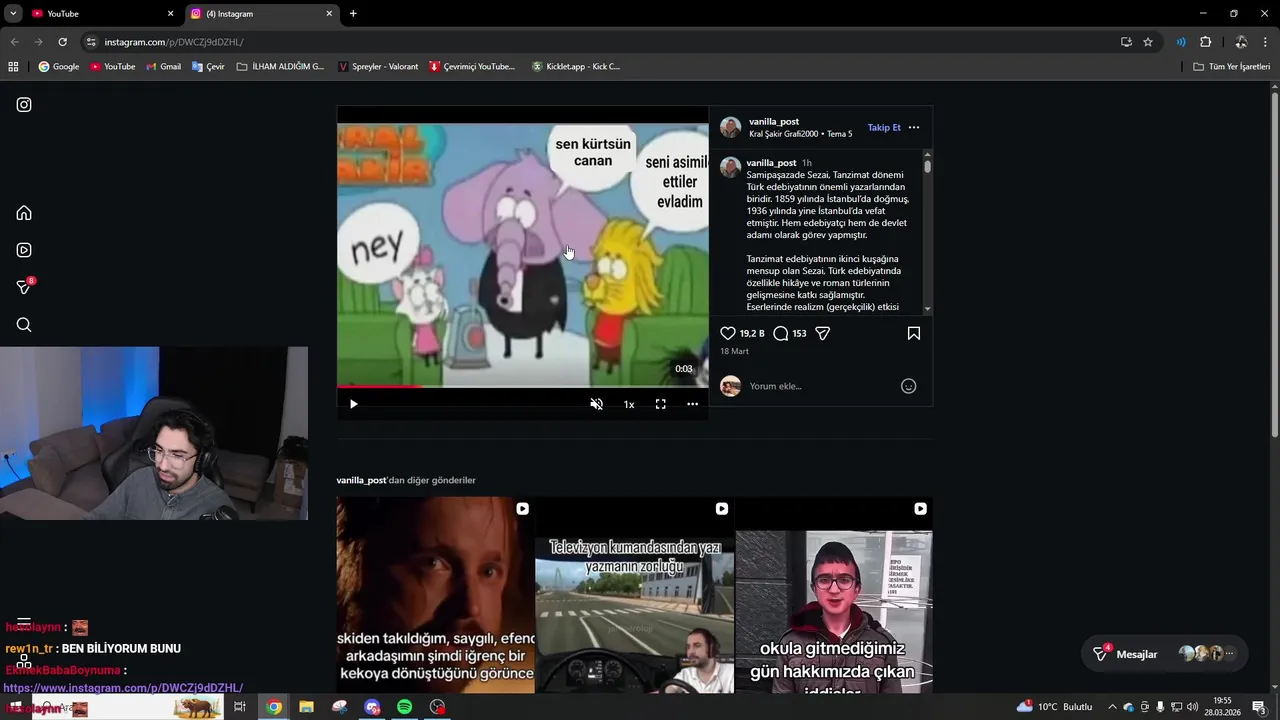Go to Instagram home feed icon
This screenshot has height=720, width=1280.
pos(24,213)
